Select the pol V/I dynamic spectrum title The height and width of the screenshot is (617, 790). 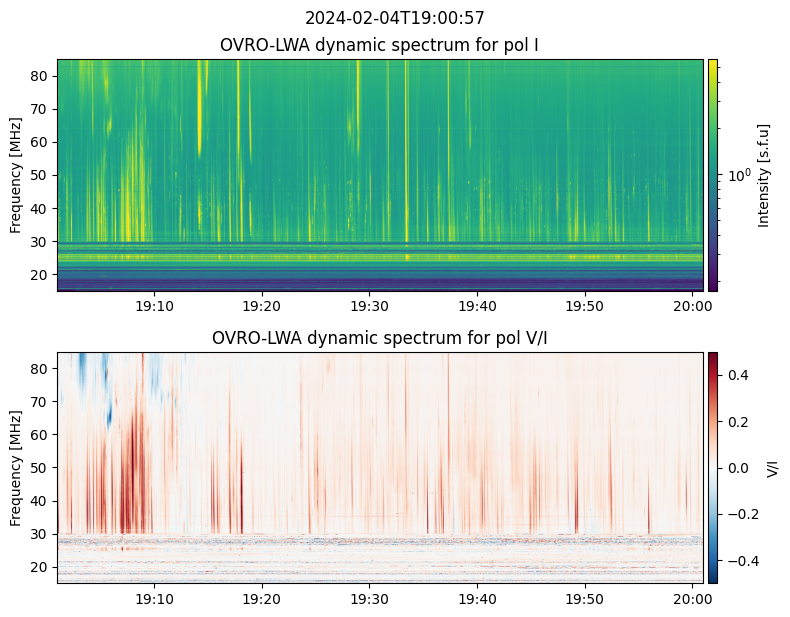click(381, 338)
